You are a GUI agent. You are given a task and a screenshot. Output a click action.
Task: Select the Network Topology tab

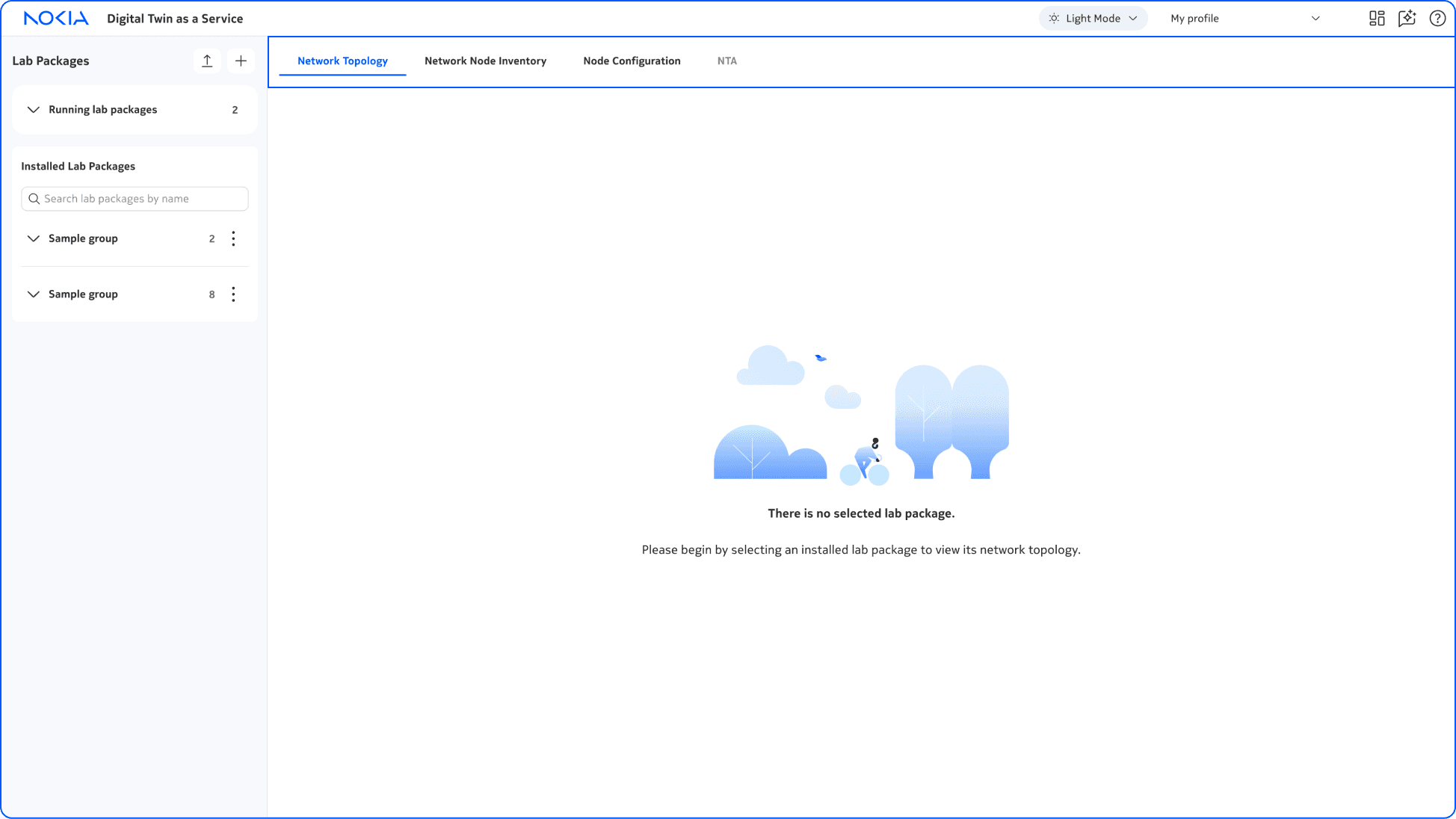(x=342, y=61)
